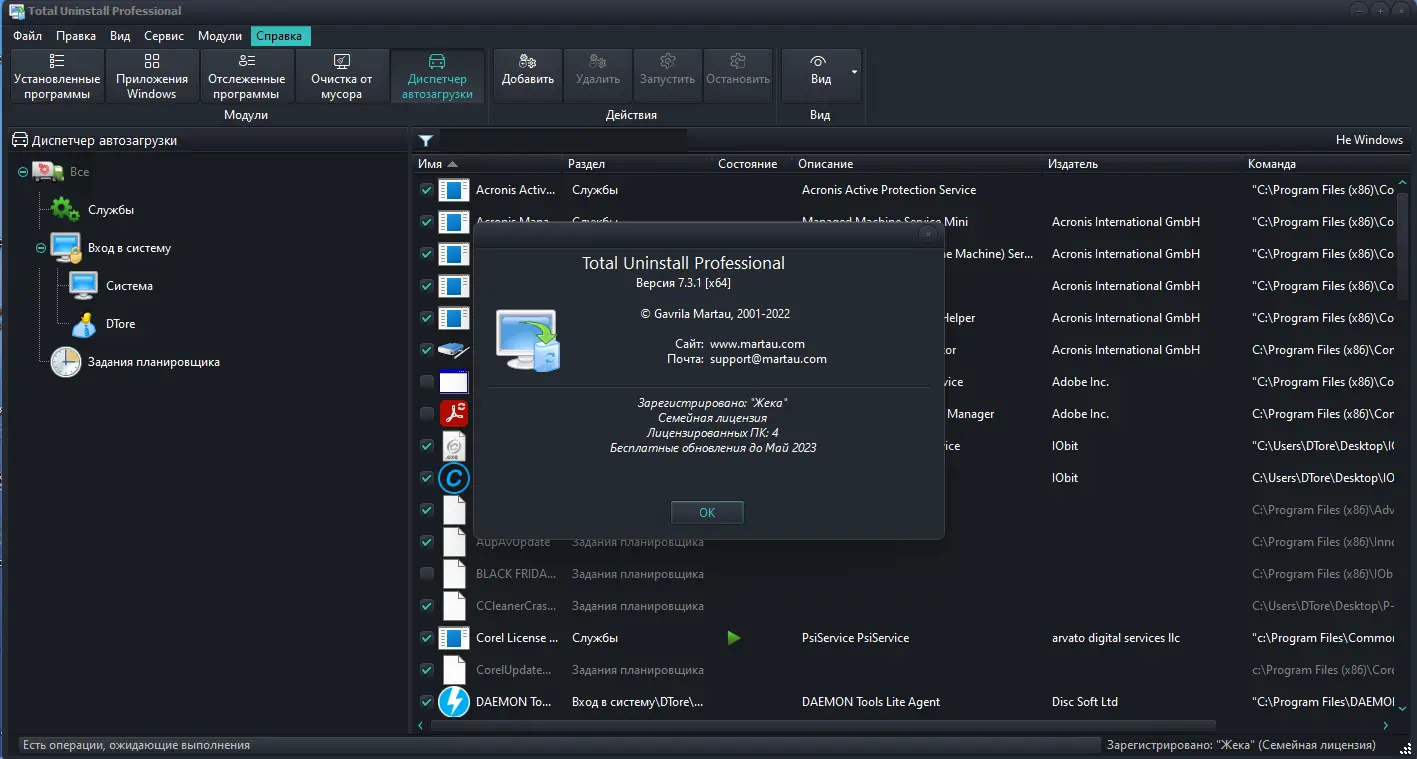Collapse the Все tree node
The width and height of the screenshot is (1417, 759).
(x=23, y=172)
